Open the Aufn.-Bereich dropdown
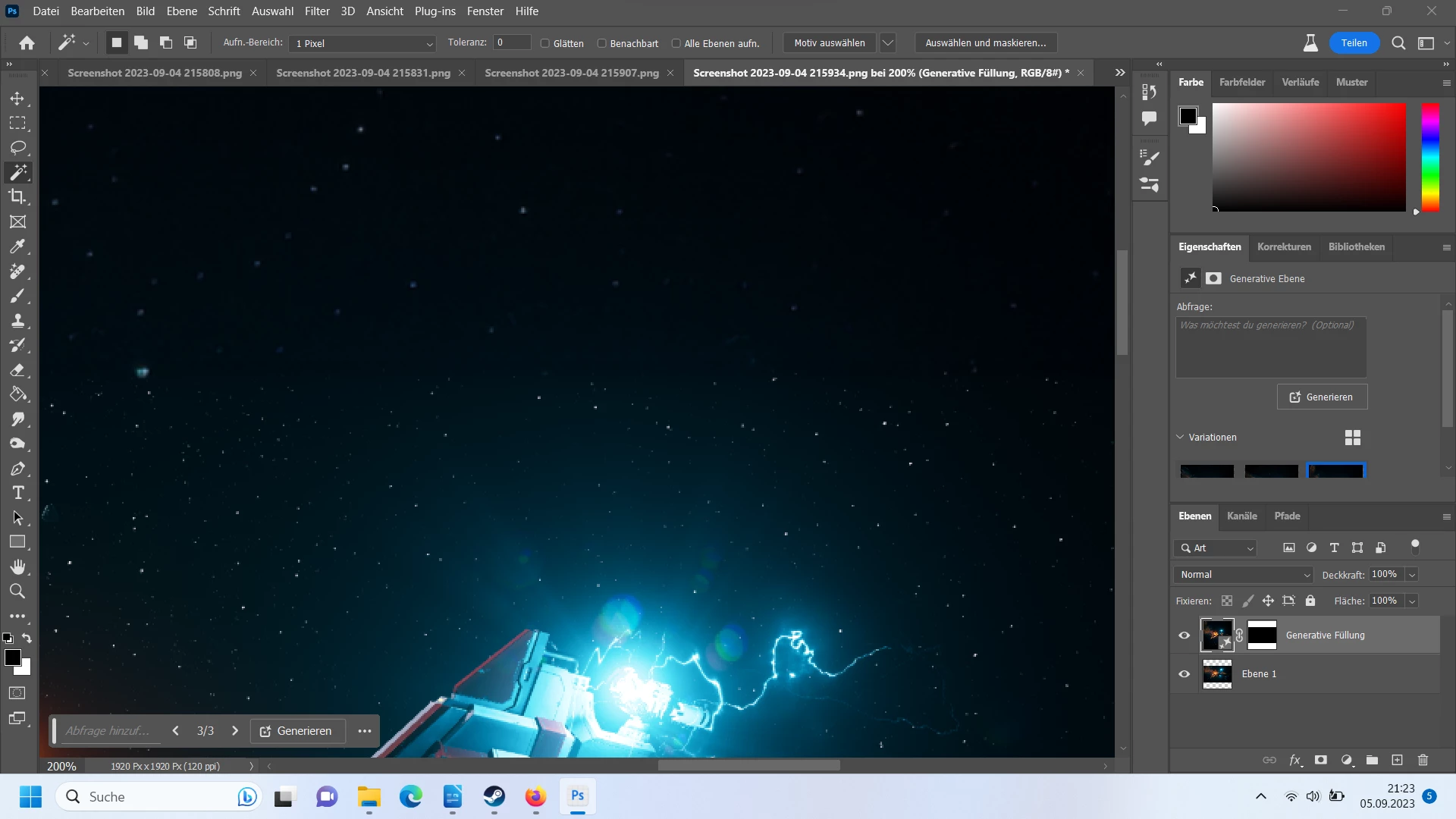Viewport: 1456px width, 819px height. click(x=362, y=43)
